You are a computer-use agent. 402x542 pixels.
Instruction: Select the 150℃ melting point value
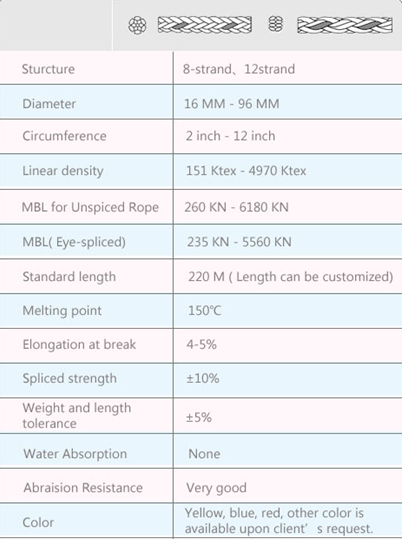[x=204, y=310]
